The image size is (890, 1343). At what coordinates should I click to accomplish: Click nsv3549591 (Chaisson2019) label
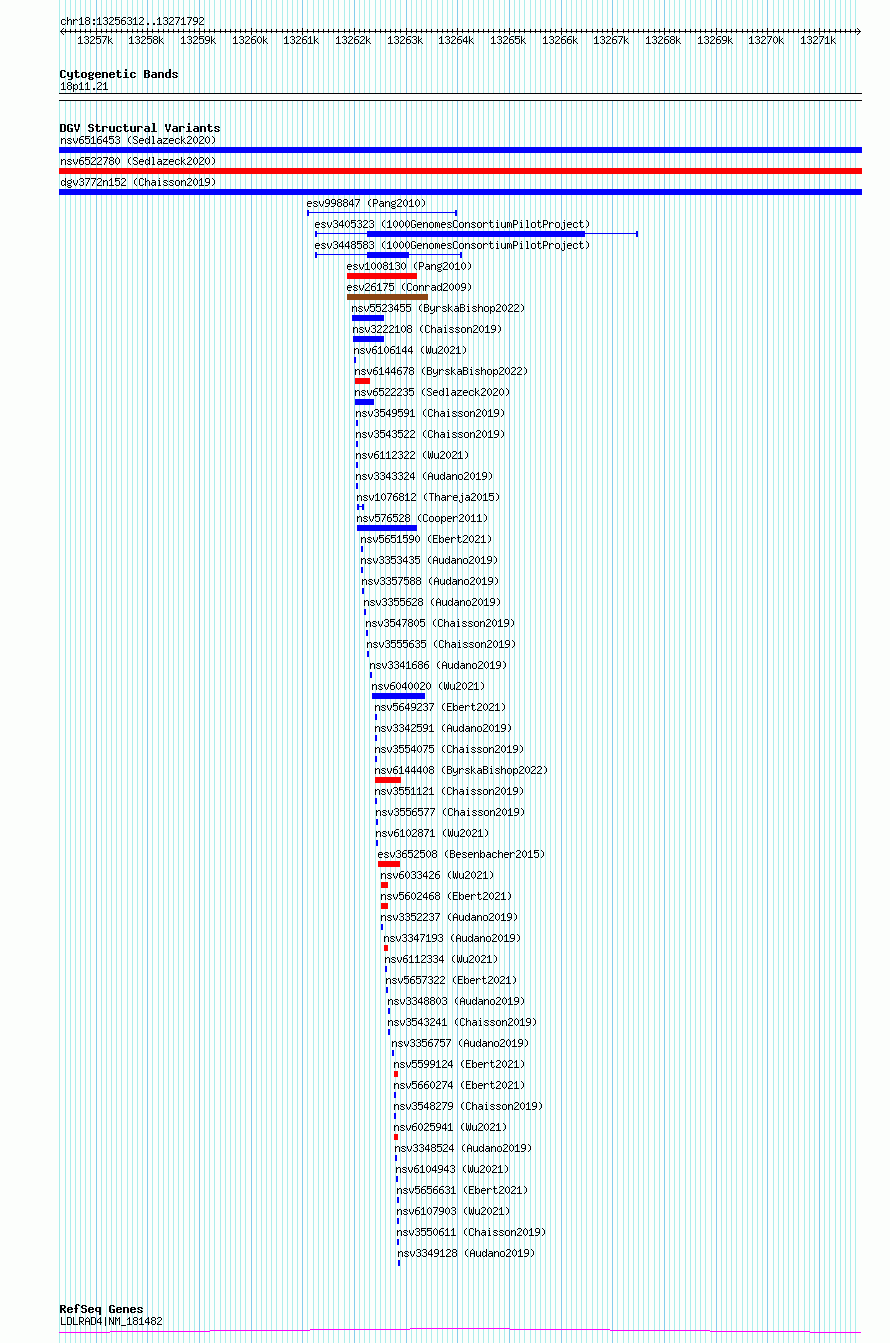pos(430,413)
